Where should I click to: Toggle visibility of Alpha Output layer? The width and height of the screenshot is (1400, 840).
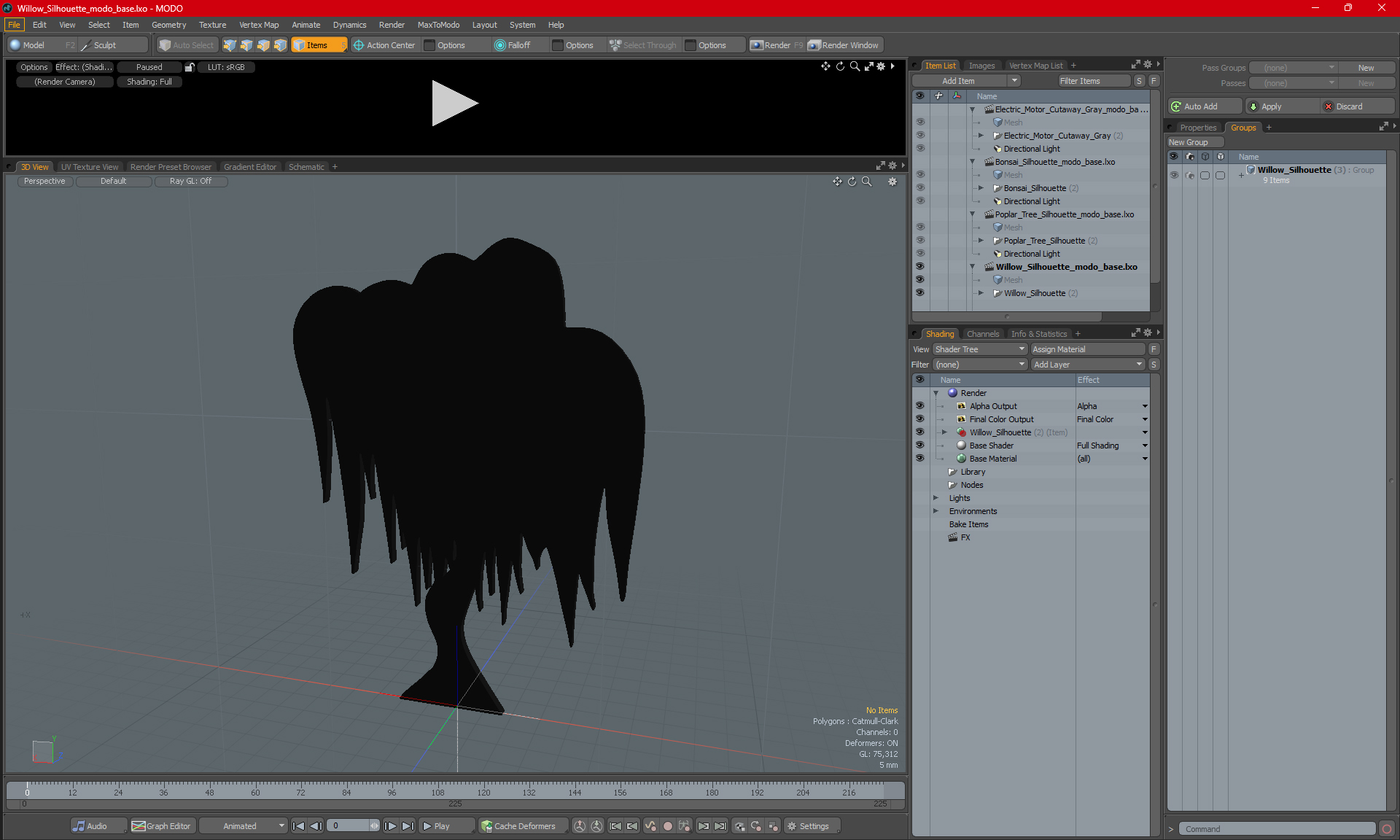tap(920, 406)
